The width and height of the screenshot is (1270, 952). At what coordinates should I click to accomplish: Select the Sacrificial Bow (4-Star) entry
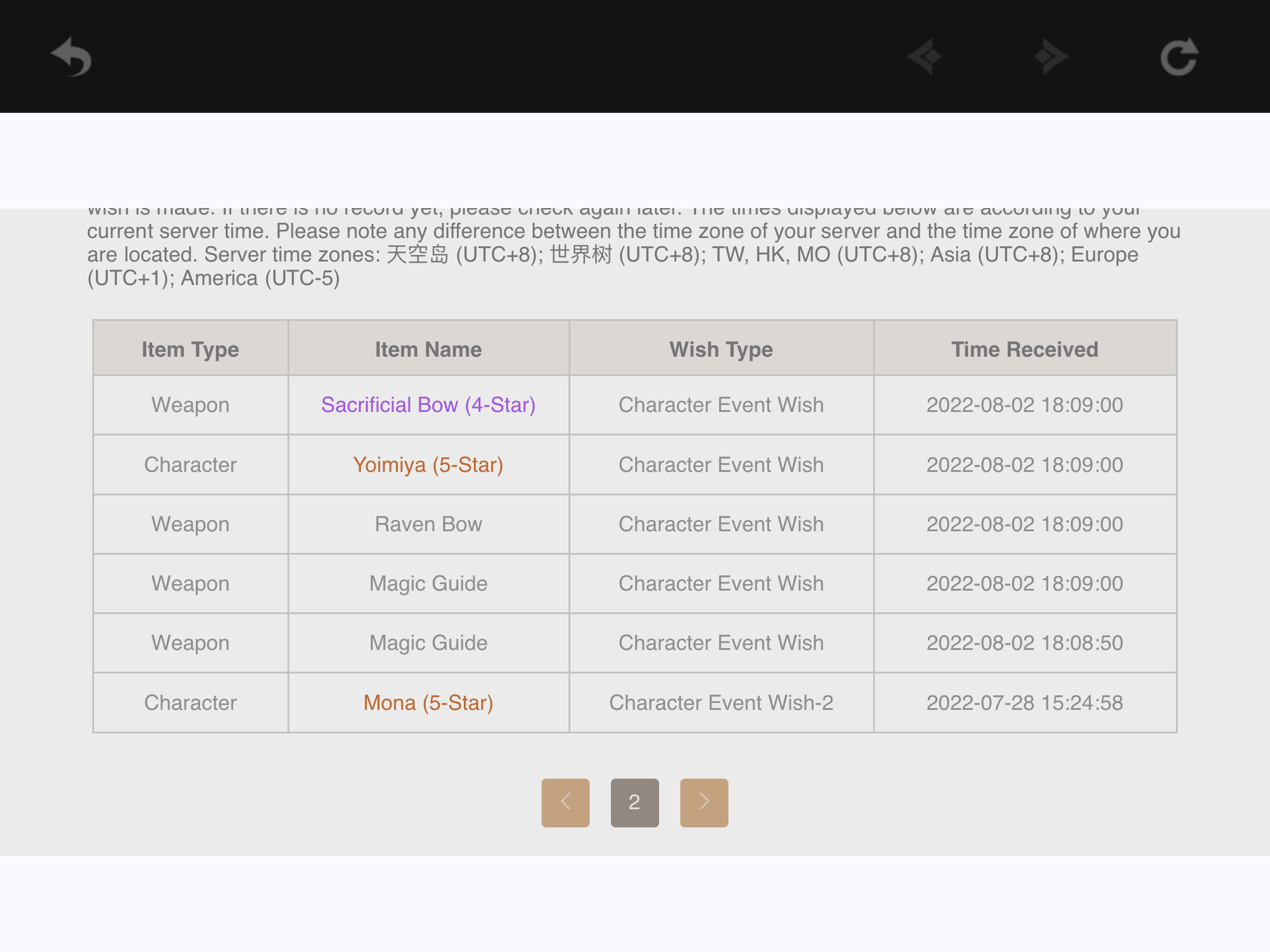[x=428, y=405]
